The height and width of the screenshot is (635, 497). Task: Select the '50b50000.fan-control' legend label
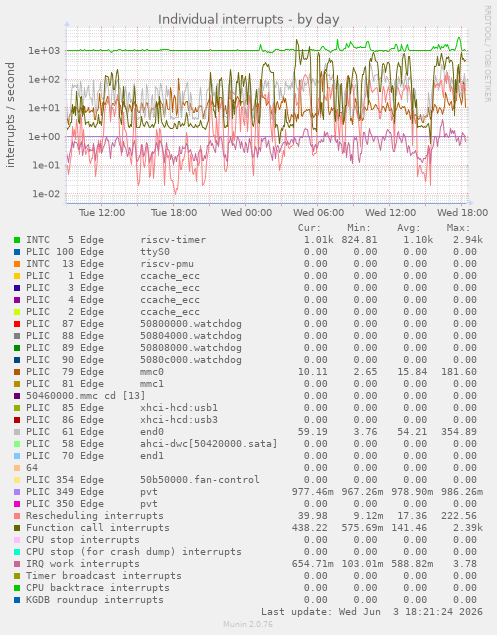tap(200, 480)
